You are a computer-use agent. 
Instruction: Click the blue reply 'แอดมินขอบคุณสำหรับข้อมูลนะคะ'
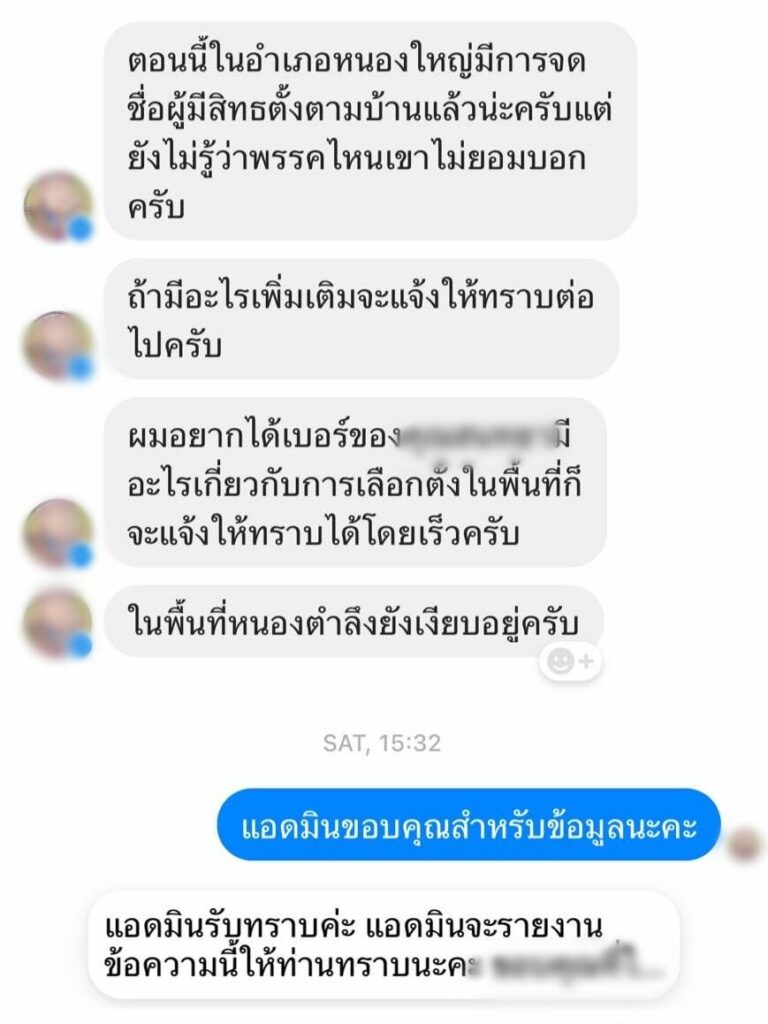tap(468, 824)
